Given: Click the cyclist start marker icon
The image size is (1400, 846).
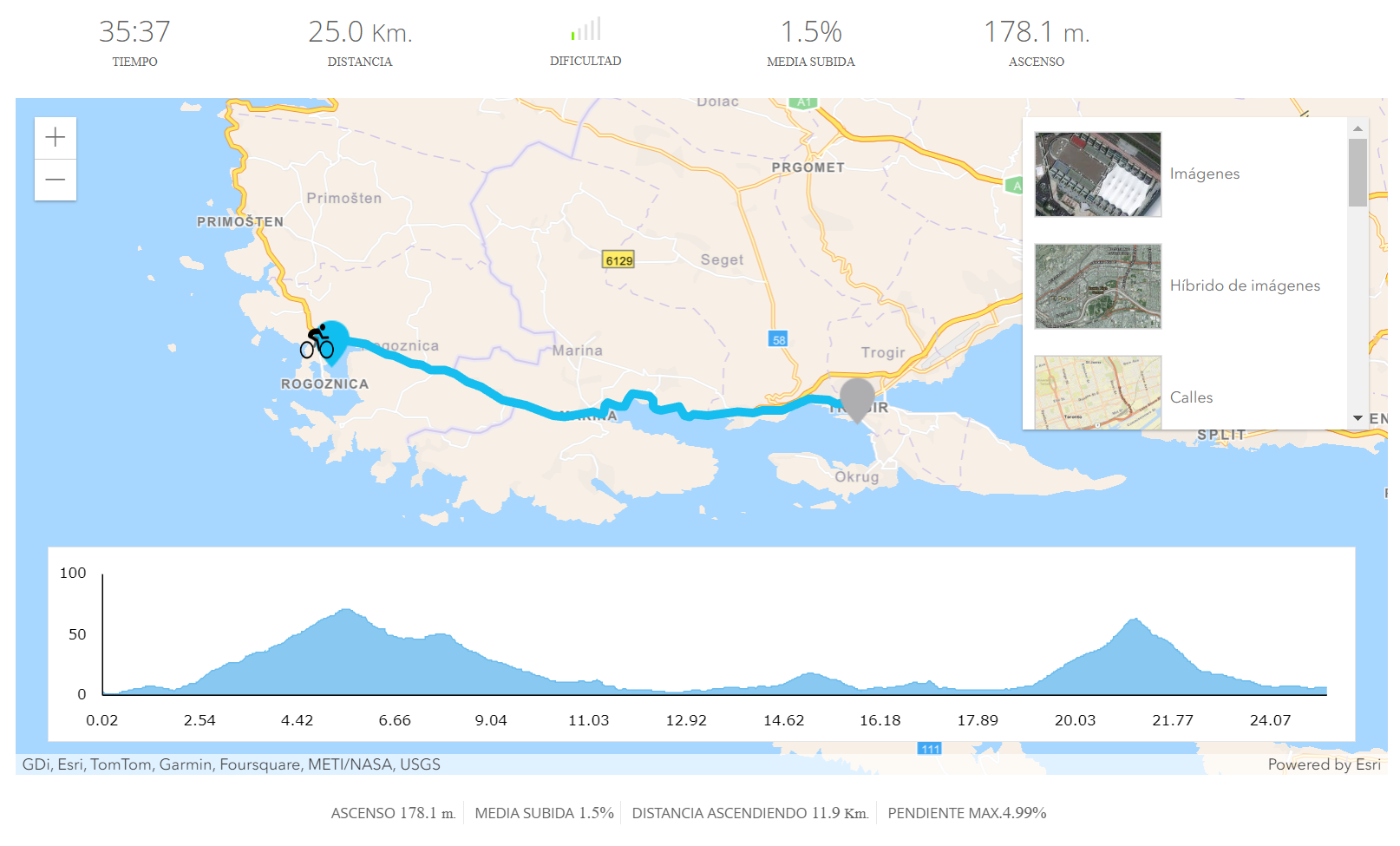Looking at the screenshot, I should [317, 343].
